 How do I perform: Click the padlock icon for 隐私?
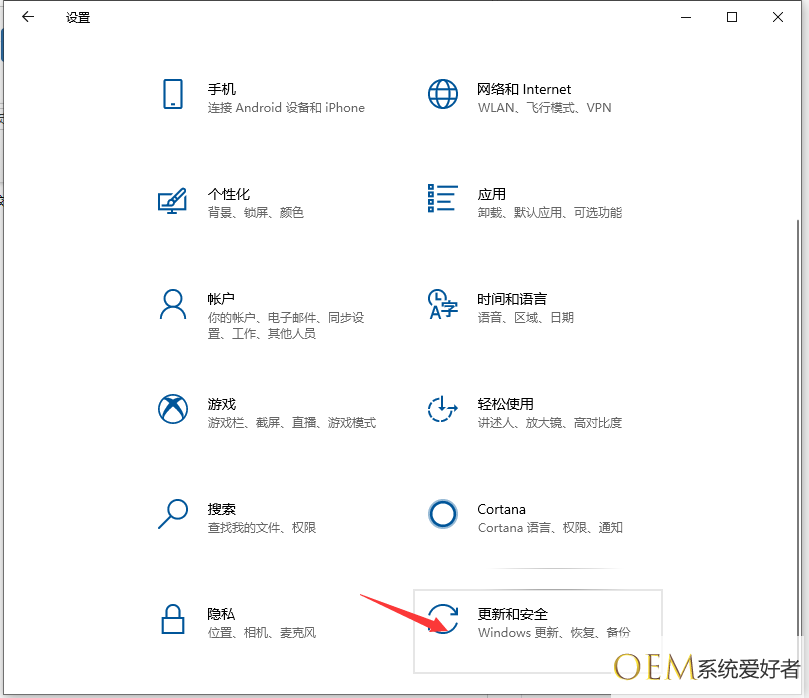172,619
